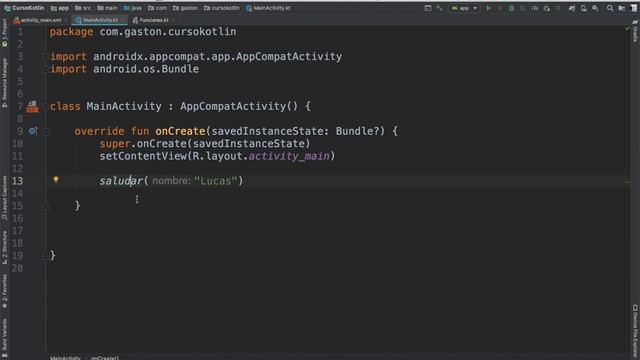Click the yellow intention lightbulb on line 13

point(56,180)
